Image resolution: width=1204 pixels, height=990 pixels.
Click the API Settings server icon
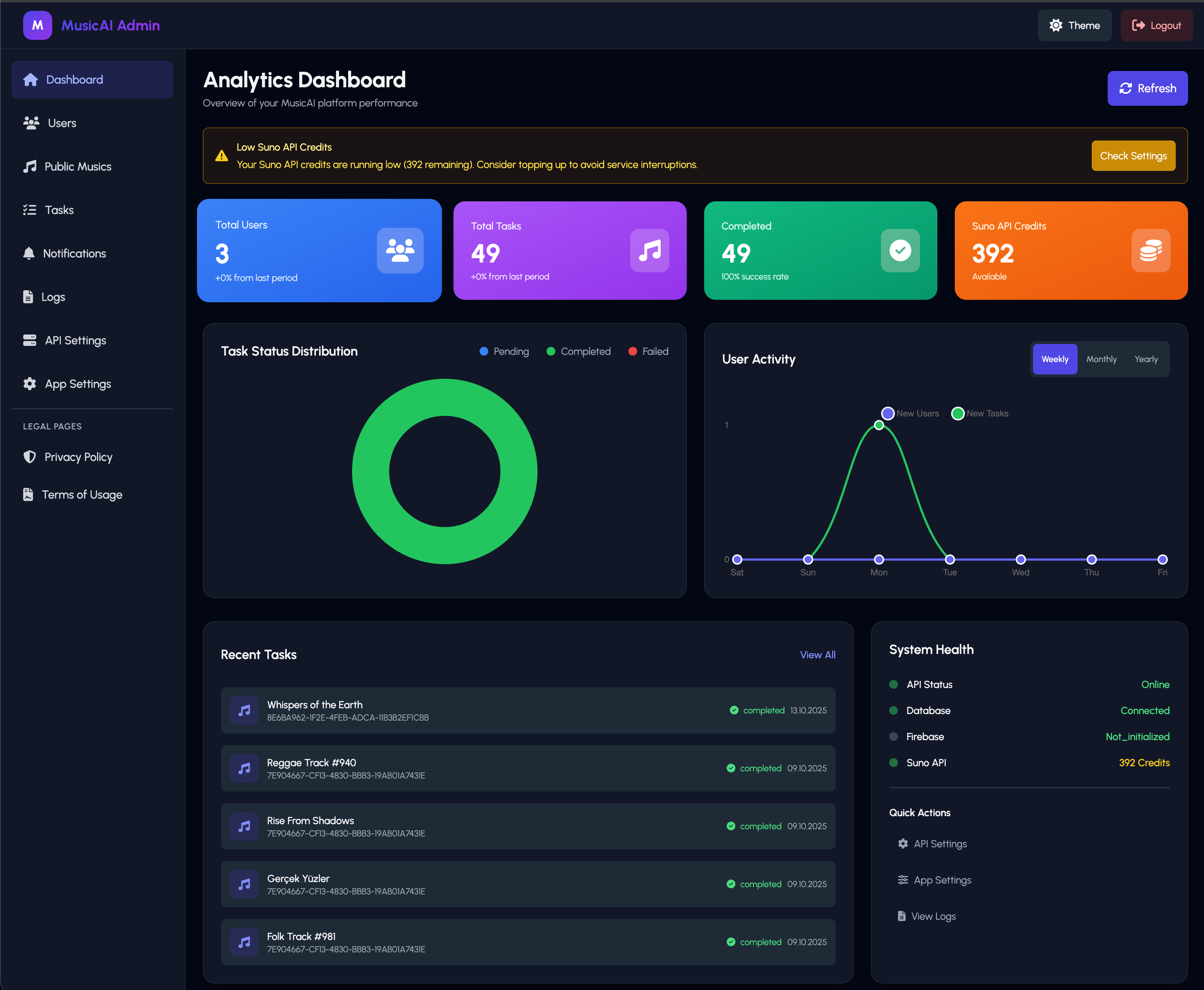point(30,340)
